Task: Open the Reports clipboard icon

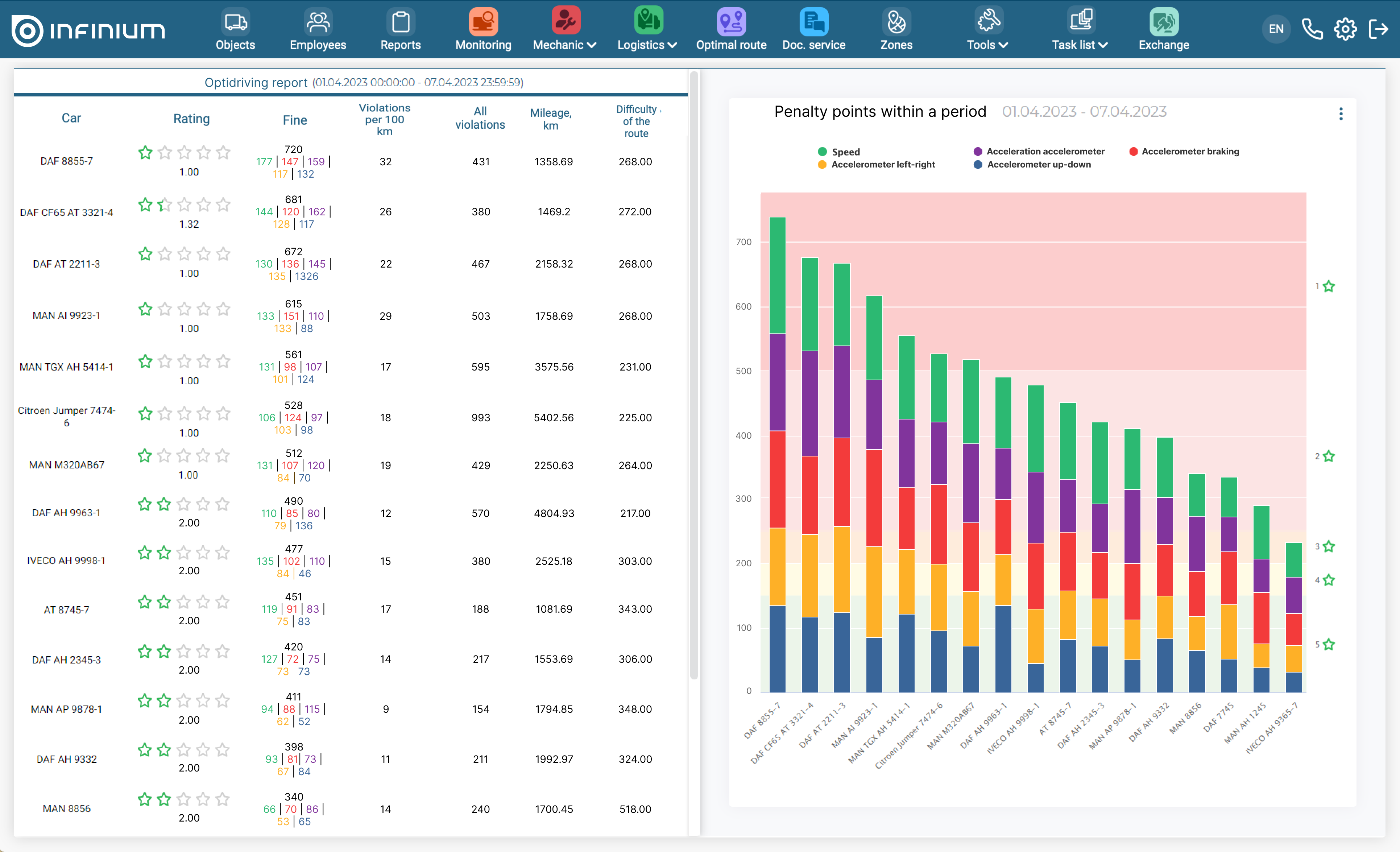Action: 401,22
